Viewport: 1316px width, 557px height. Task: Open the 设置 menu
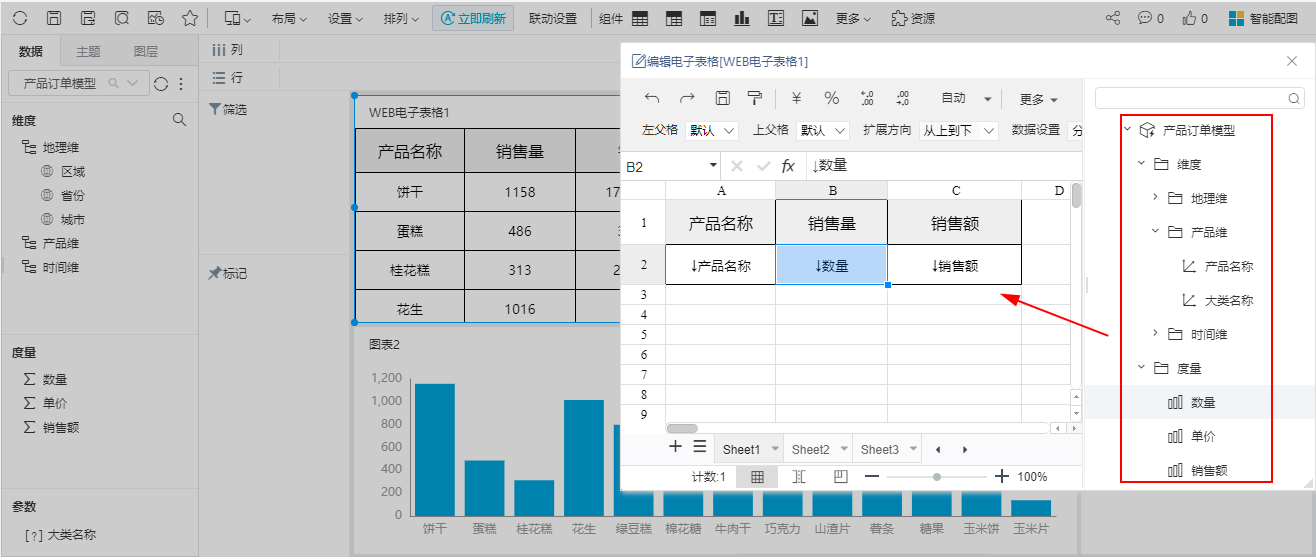[347, 18]
